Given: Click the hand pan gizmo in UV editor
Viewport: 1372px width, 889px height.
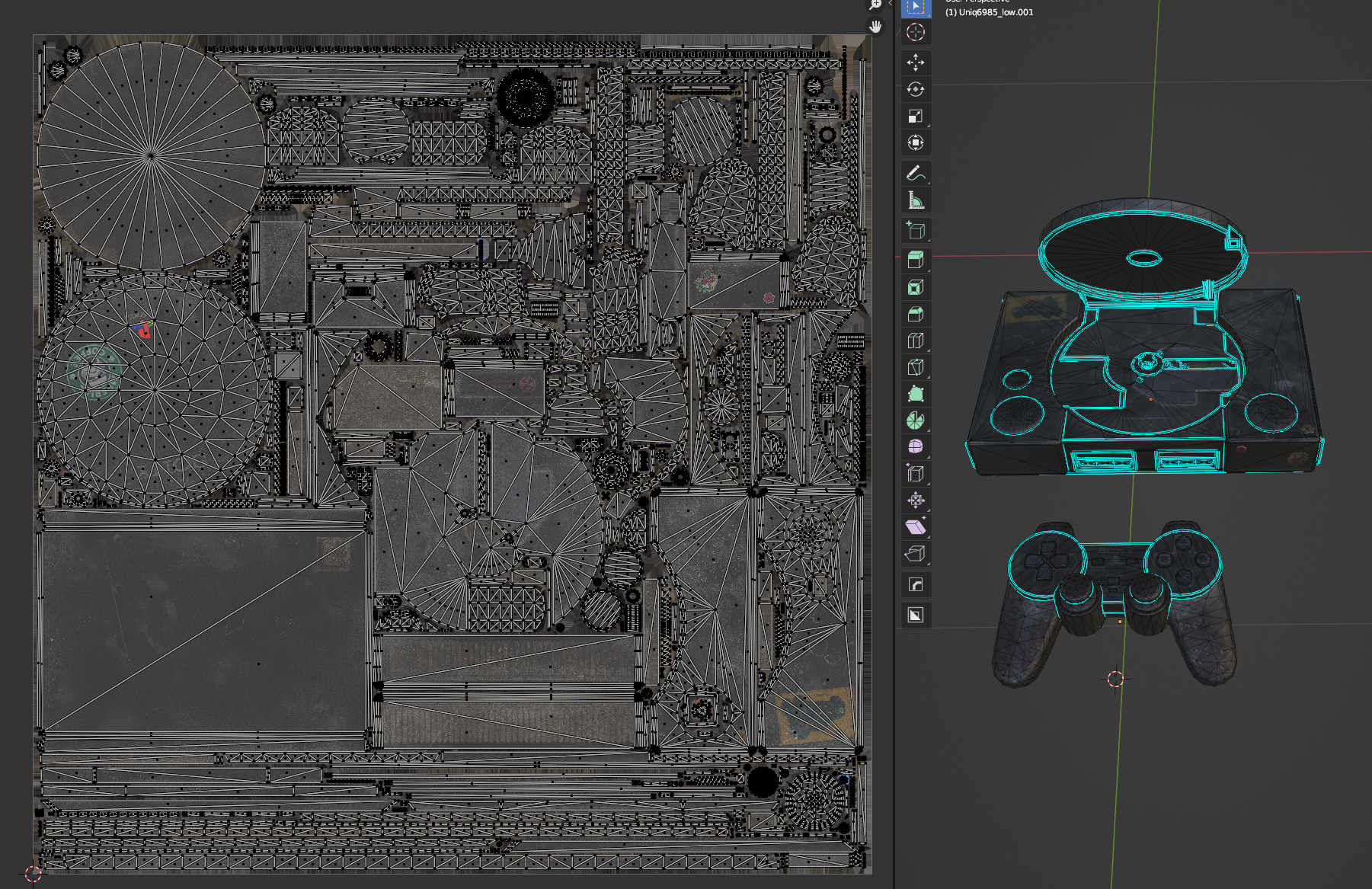Looking at the screenshot, I should (876, 27).
